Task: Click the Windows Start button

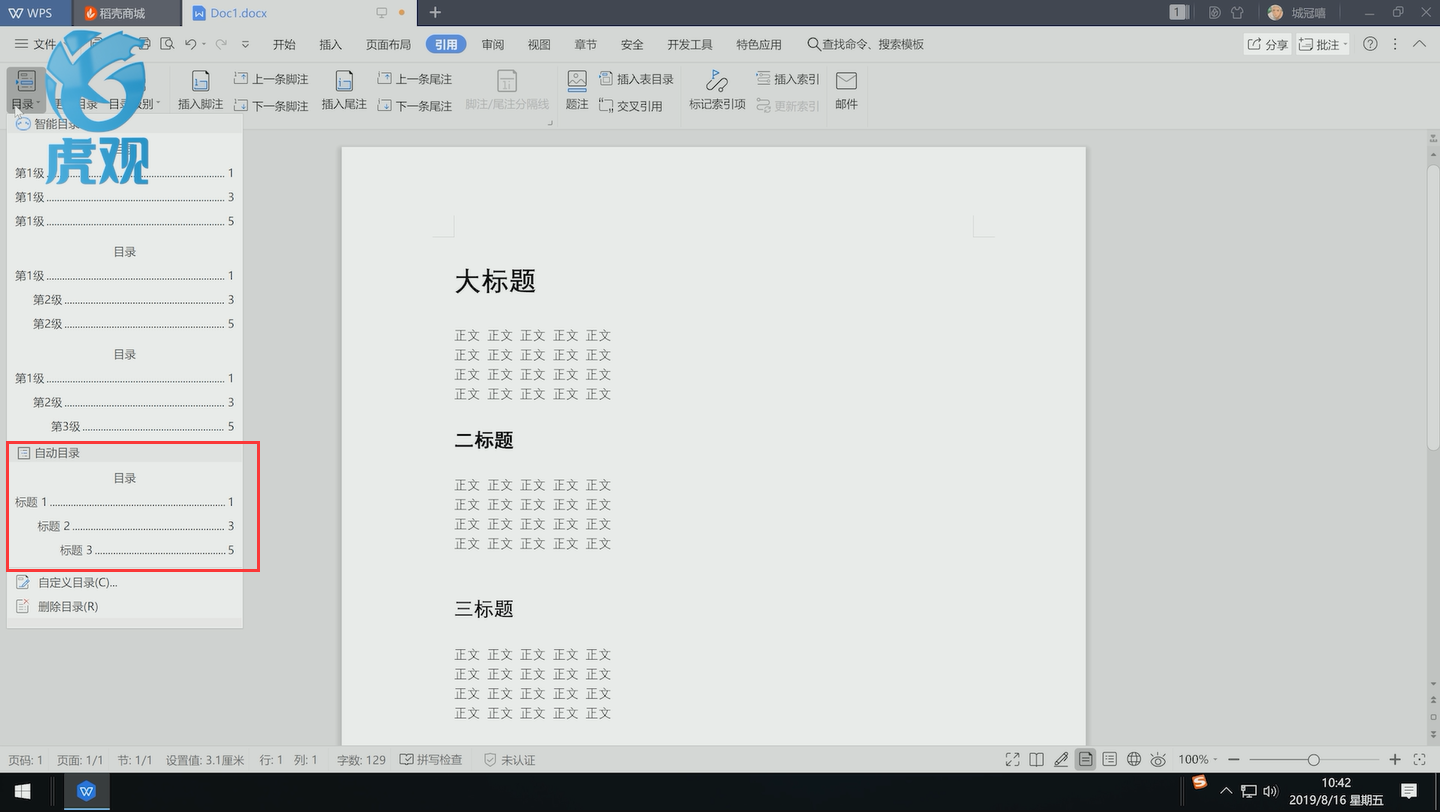Action: coord(22,791)
